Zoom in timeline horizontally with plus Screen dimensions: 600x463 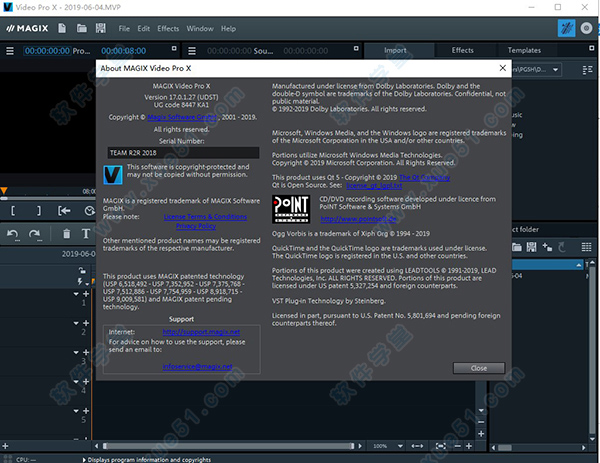[x=469, y=446]
